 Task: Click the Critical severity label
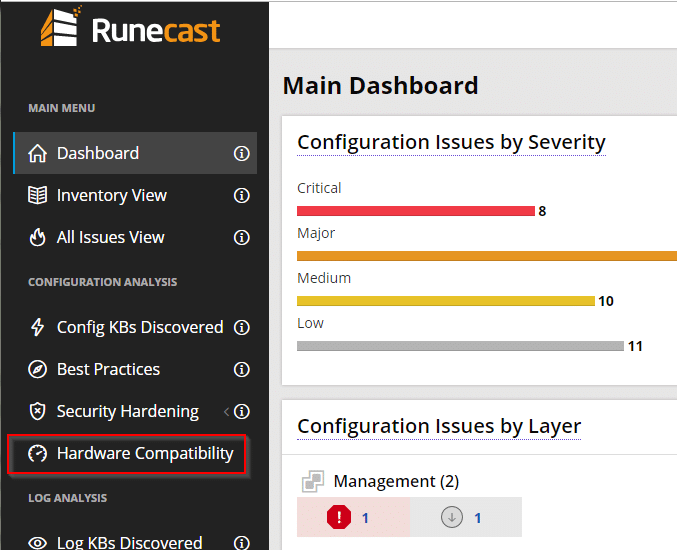(319, 188)
